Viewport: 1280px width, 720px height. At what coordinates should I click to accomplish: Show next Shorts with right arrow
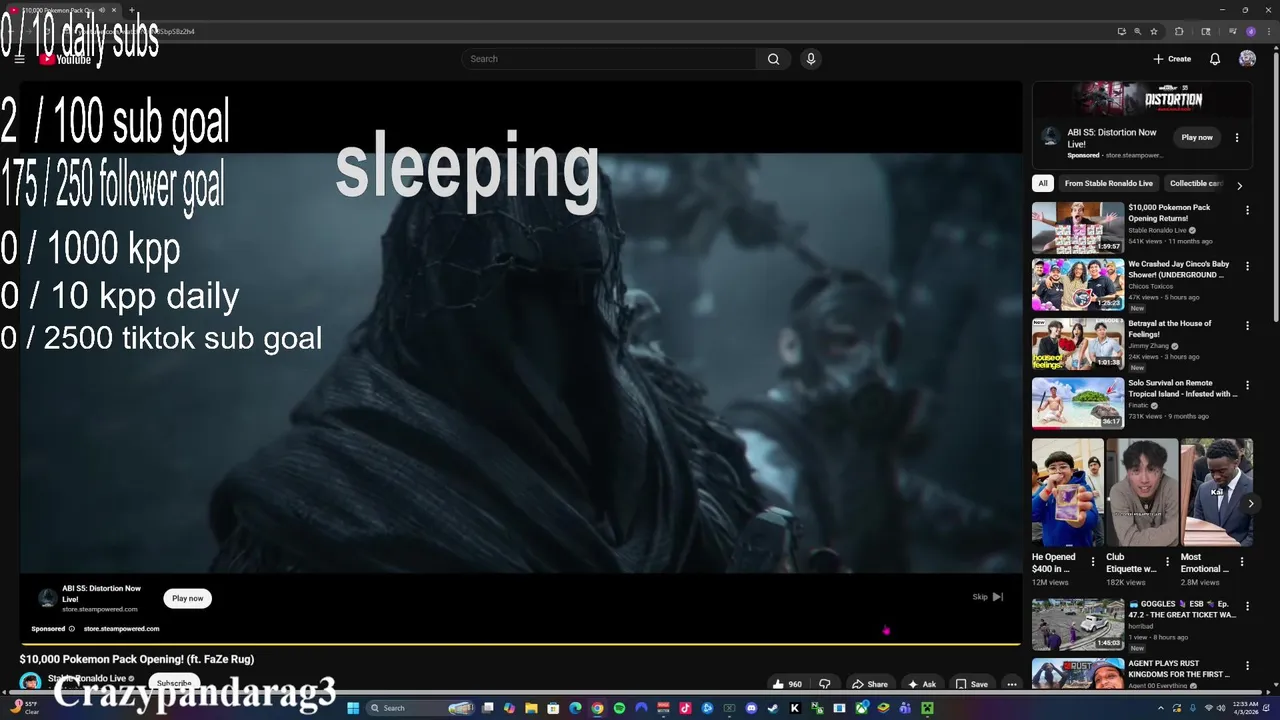(1250, 503)
